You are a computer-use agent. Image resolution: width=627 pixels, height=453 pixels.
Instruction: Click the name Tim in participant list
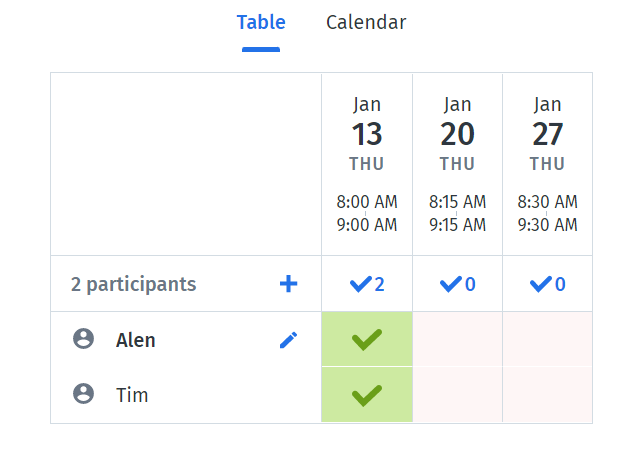[132, 395]
